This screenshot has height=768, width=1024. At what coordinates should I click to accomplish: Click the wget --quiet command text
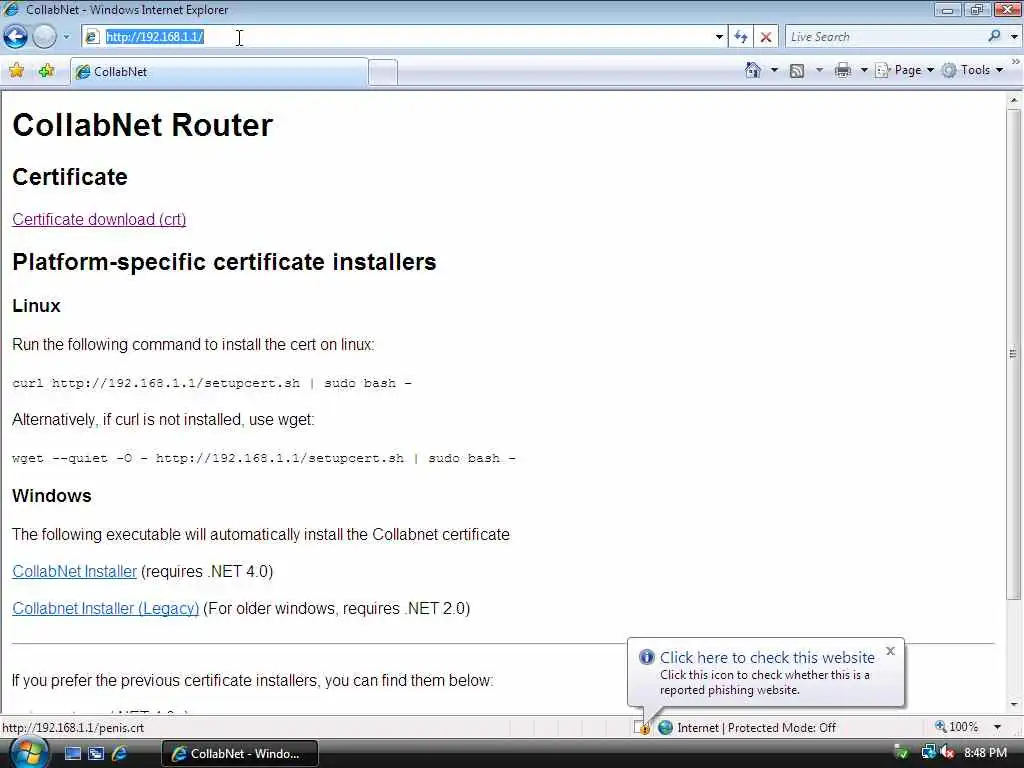[264, 458]
